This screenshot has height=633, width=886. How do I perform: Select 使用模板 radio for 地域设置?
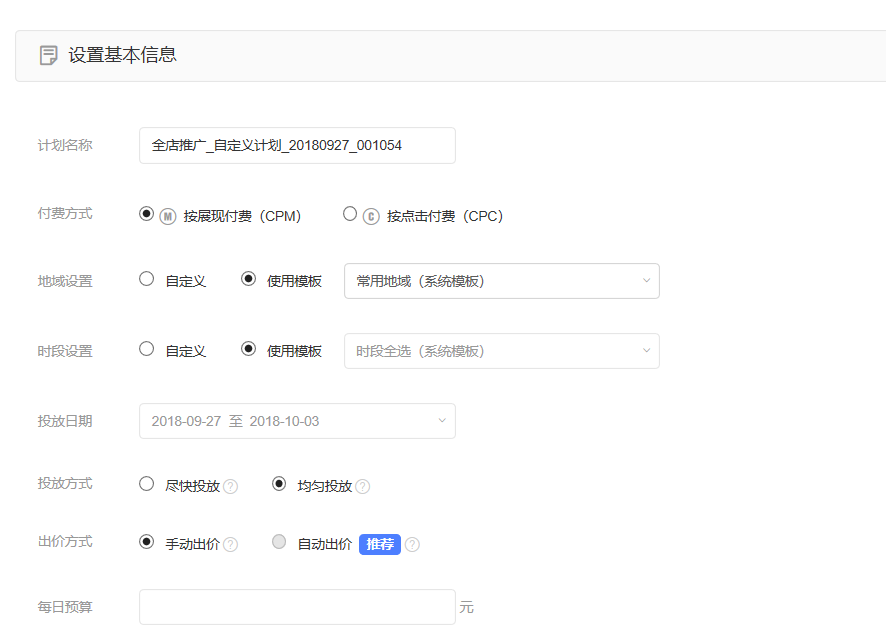pyautogui.click(x=248, y=279)
